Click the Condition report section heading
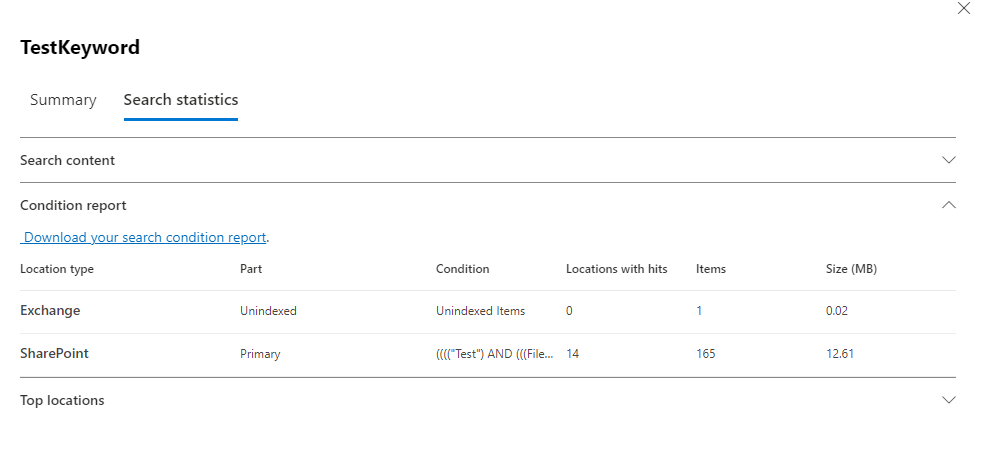Image resolution: width=987 pixels, height=464 pixels. [73, 205]
